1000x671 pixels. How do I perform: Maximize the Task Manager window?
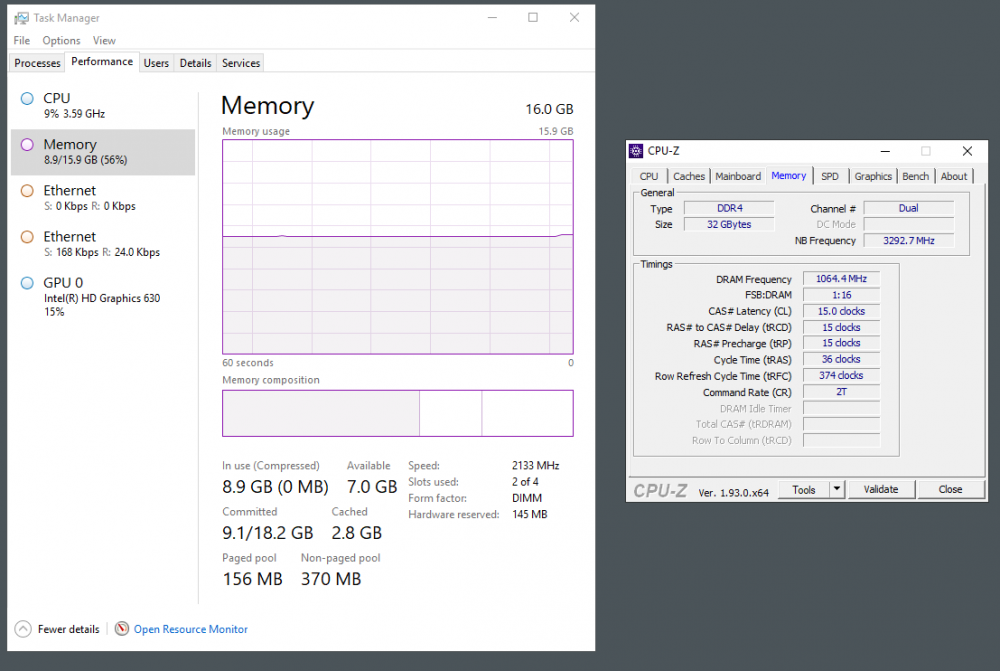point(533,18)
